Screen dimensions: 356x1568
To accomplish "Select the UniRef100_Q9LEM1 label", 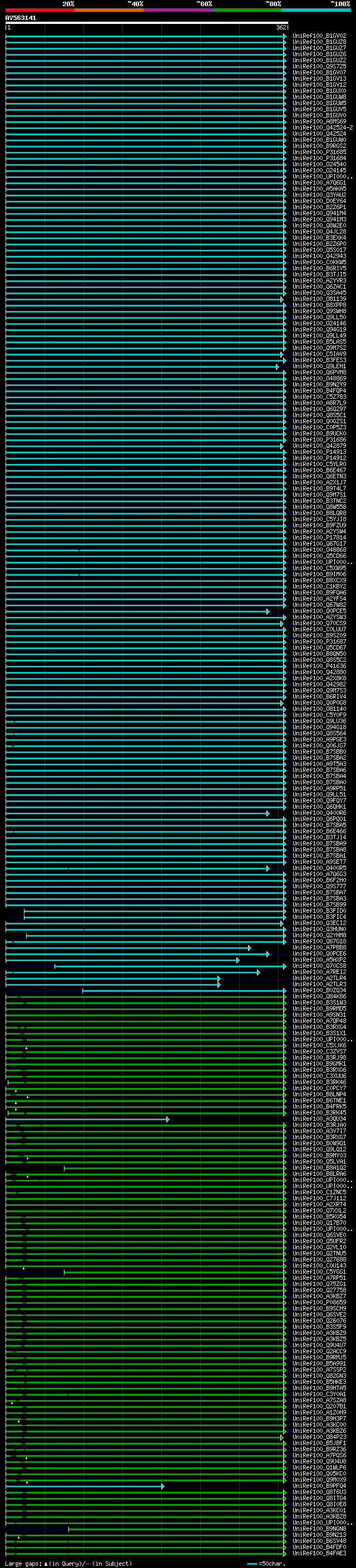I will [x=319, y=367].
